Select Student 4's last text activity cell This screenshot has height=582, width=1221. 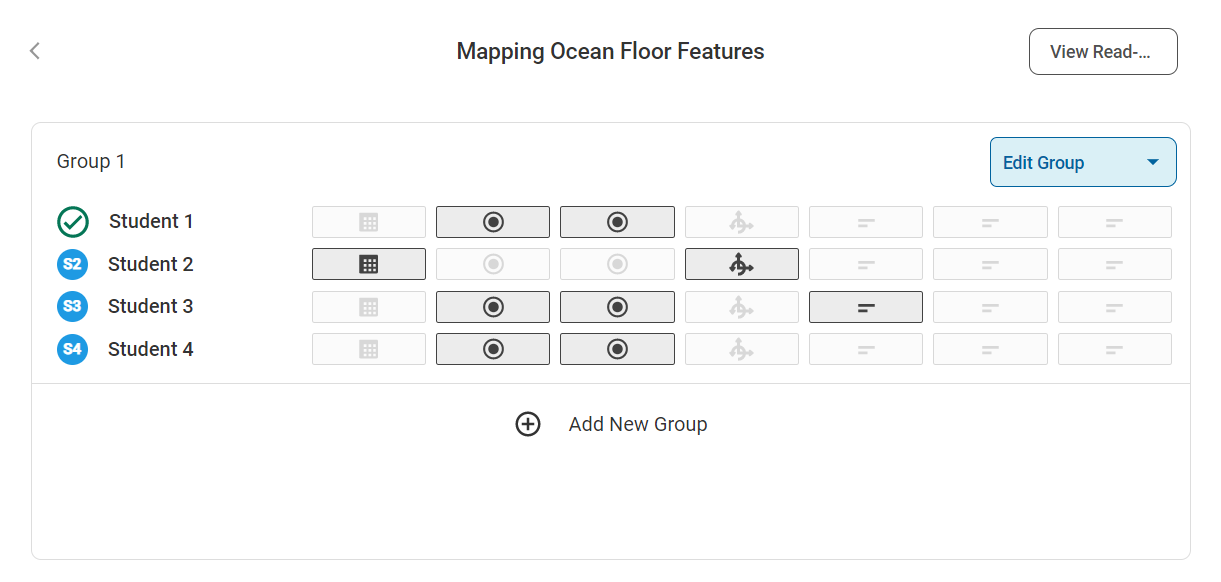click(1114, 350)
